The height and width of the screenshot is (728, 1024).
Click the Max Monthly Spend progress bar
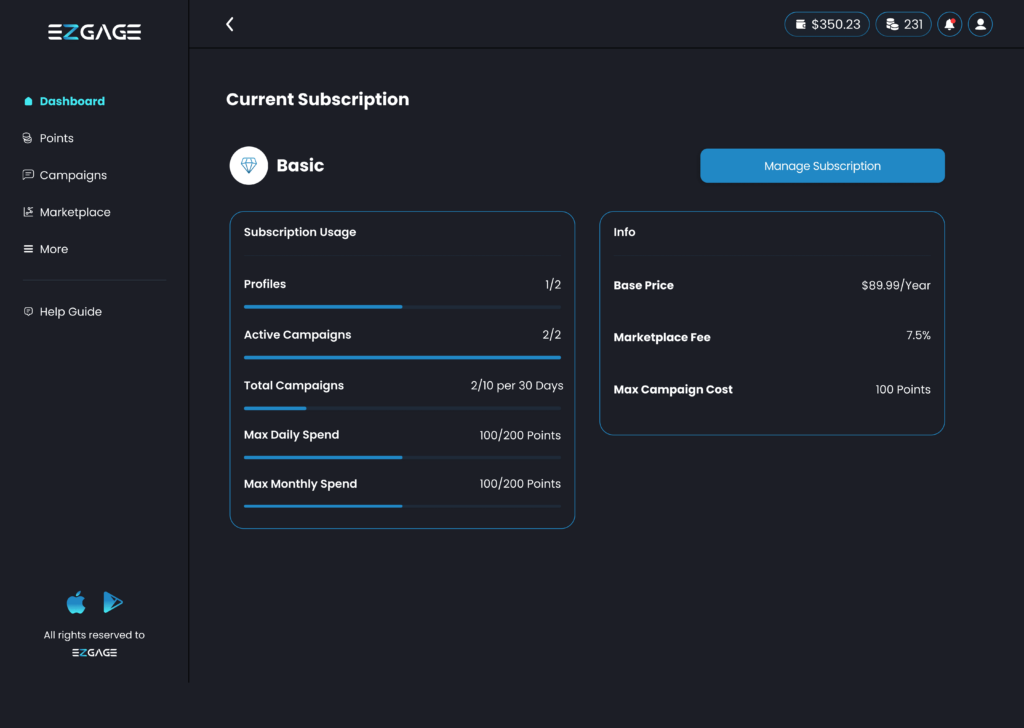pos(402,506)
